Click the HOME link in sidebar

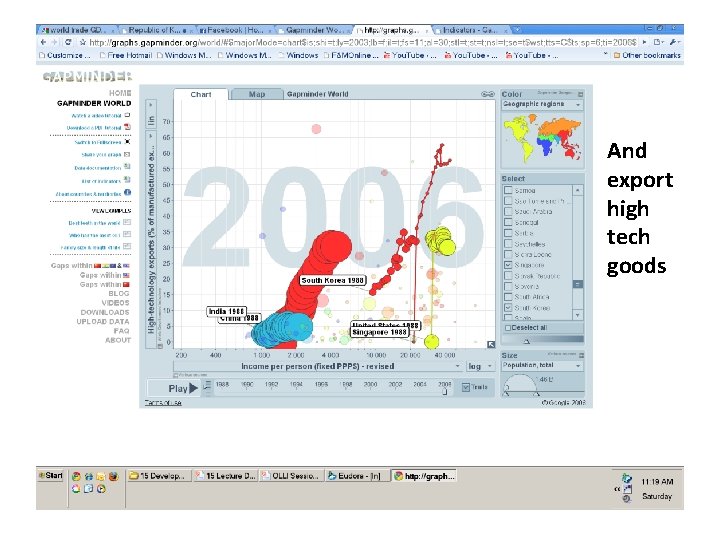(120, 93)
